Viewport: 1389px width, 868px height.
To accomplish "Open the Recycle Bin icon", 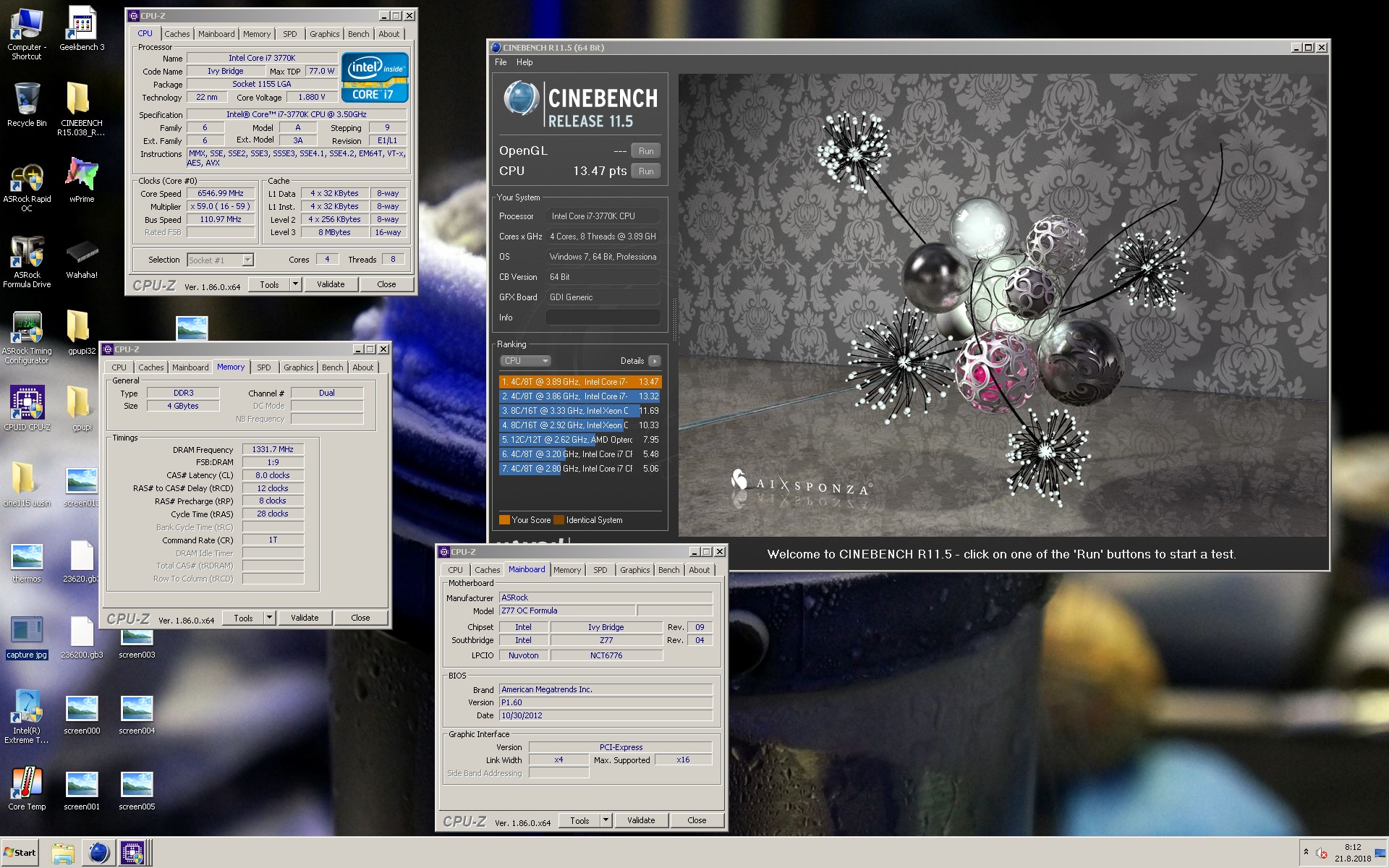I will coord(27,104).
